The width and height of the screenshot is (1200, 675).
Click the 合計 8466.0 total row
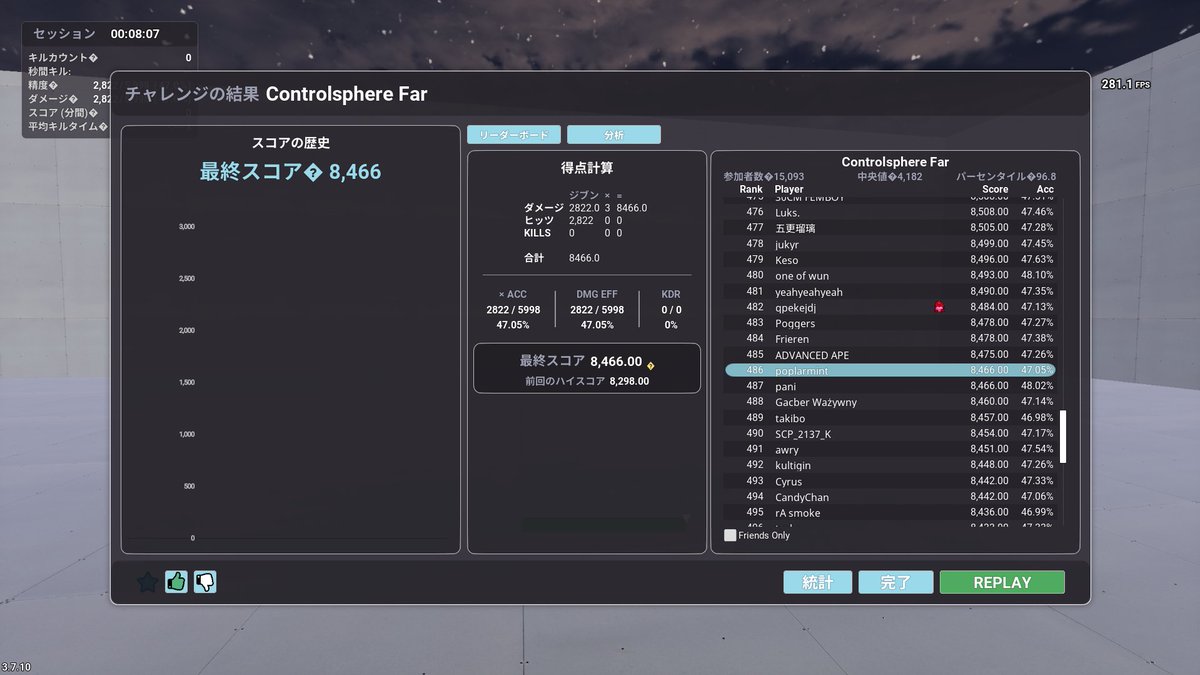tap(561, 258)
